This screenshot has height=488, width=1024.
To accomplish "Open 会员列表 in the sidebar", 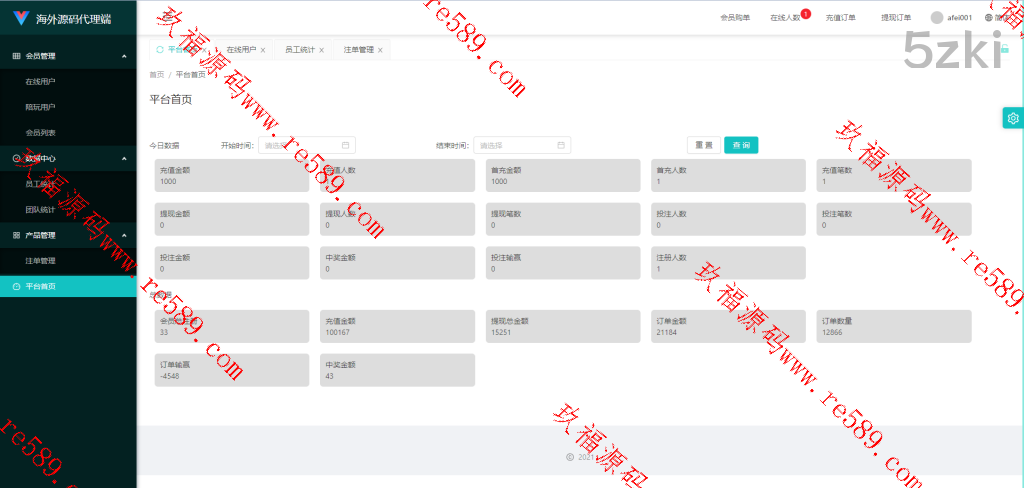I will [40, 132].
